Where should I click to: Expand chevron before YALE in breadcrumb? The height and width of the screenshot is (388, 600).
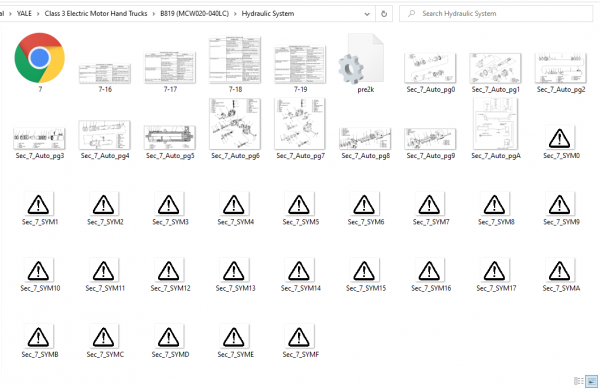click(10, 14)
